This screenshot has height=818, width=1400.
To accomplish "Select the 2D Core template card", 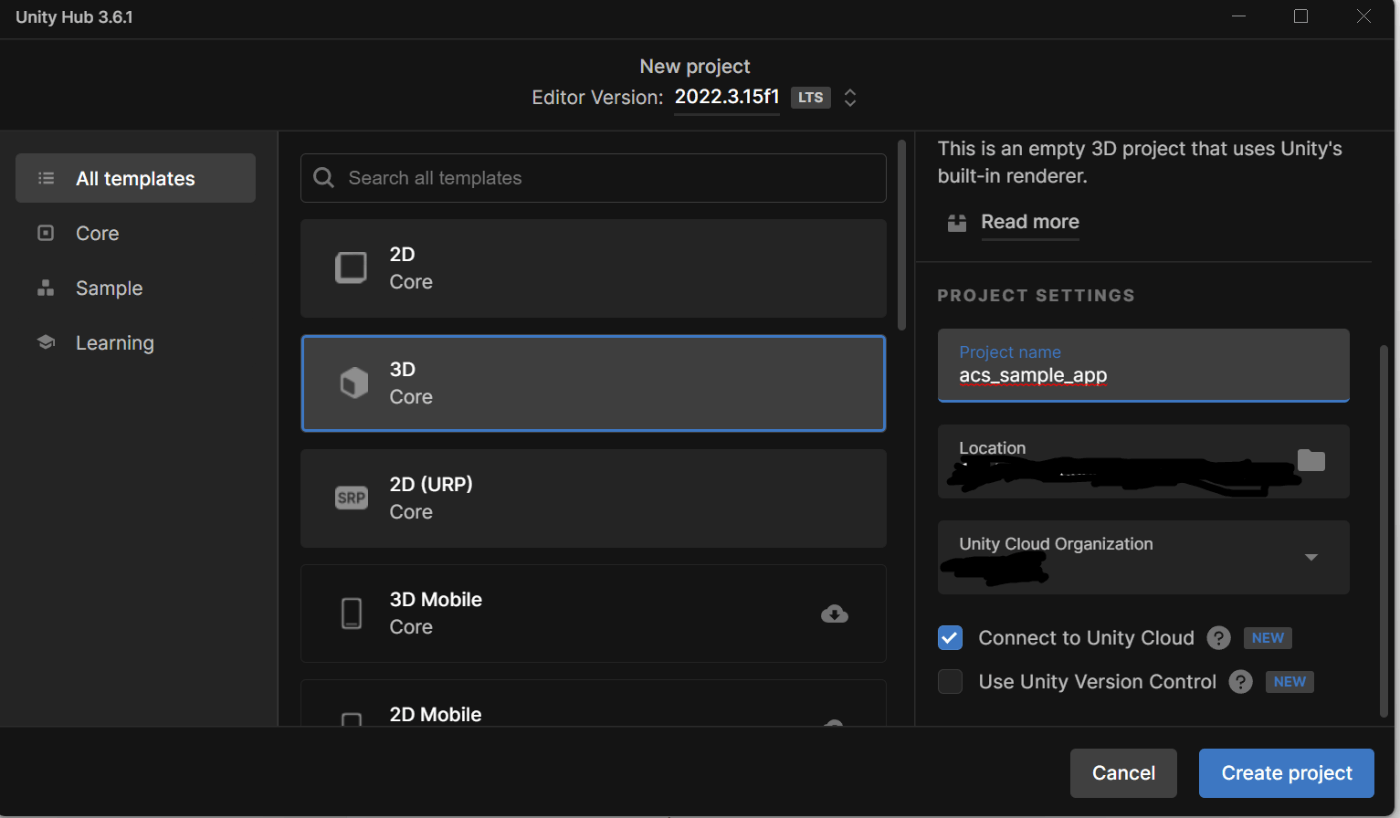I will coord(593,268).
